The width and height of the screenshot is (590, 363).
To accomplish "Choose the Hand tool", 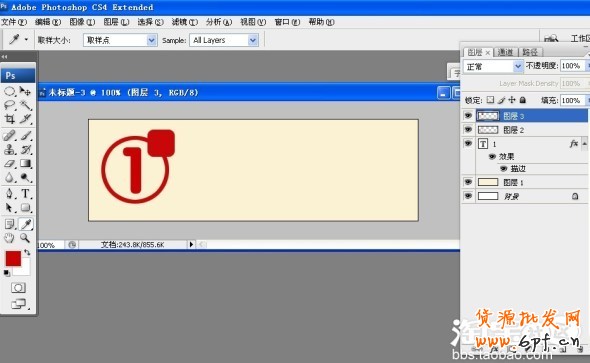I will (x=9, y=238).
